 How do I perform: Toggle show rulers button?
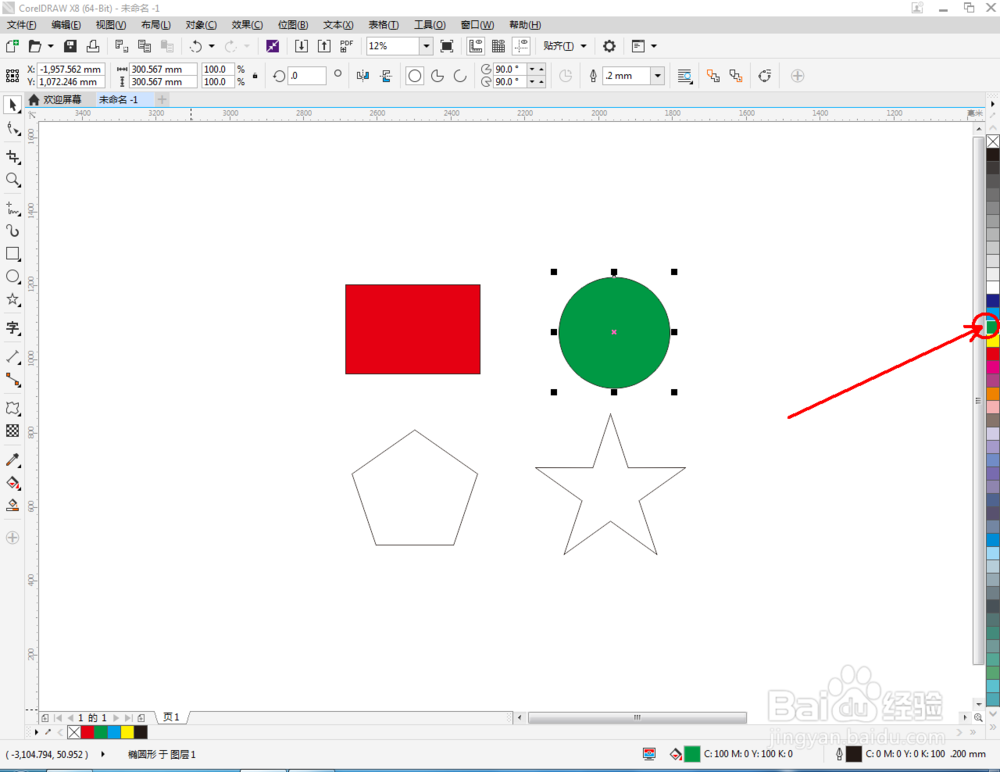pyautogui.click(x=476, y=46)
